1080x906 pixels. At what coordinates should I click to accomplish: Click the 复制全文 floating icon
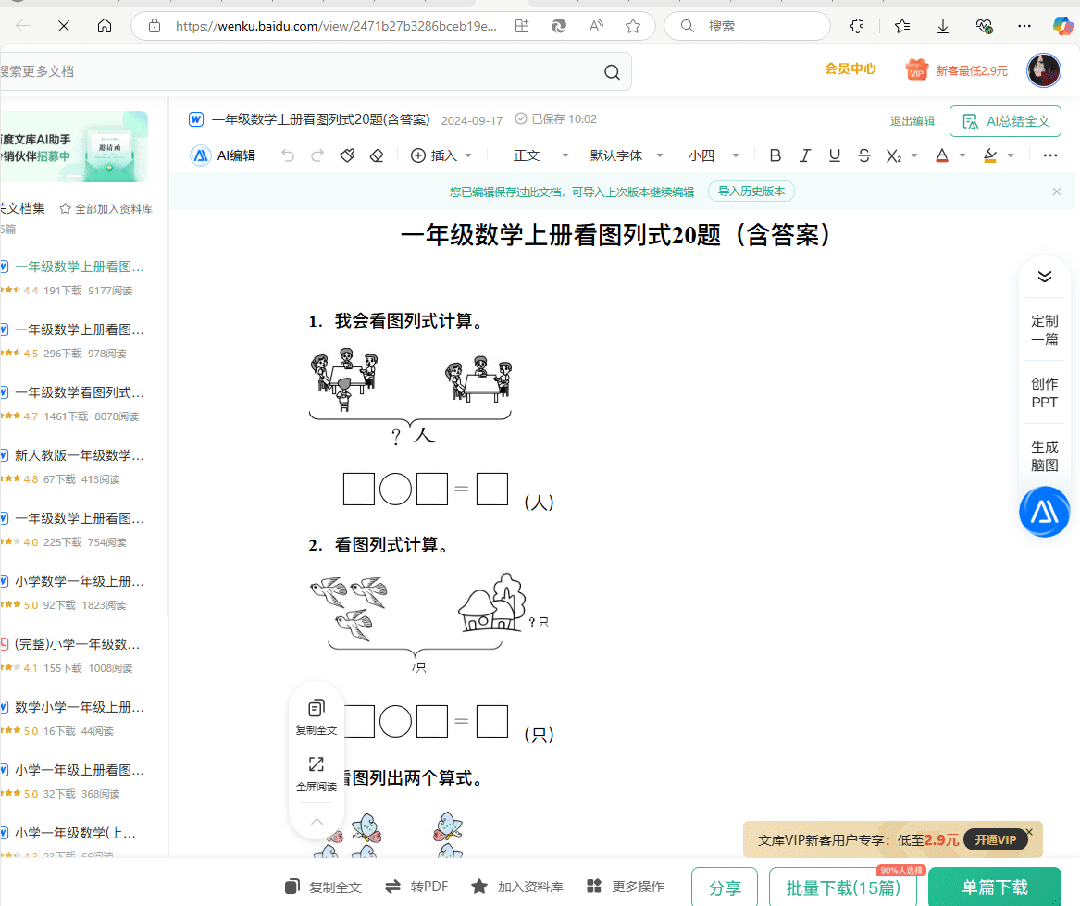tap(316, 714)
